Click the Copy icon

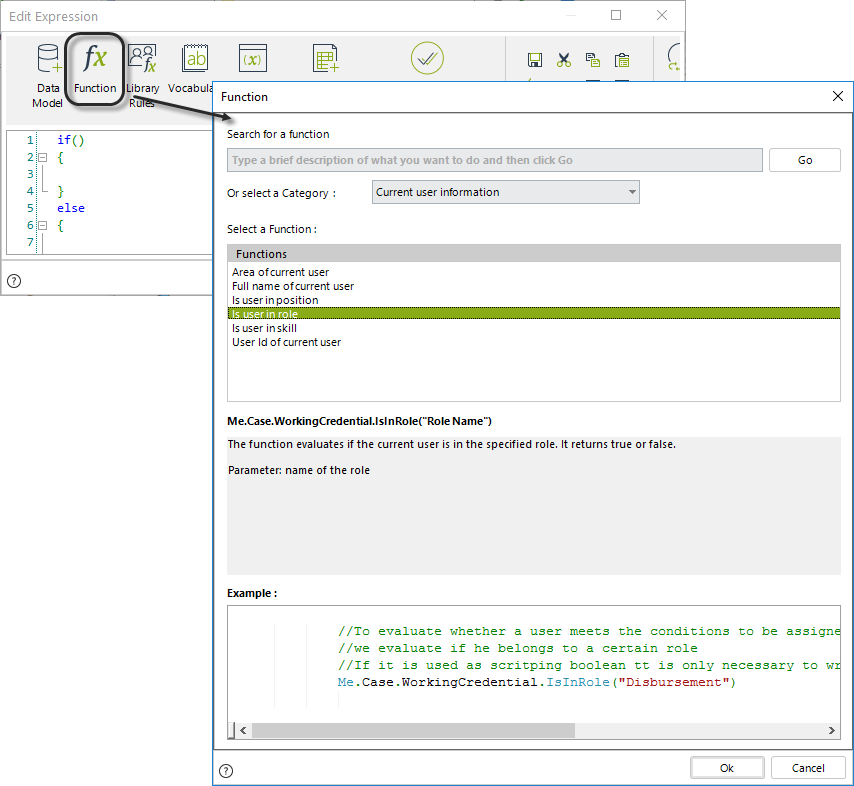(x=593, y=60)
